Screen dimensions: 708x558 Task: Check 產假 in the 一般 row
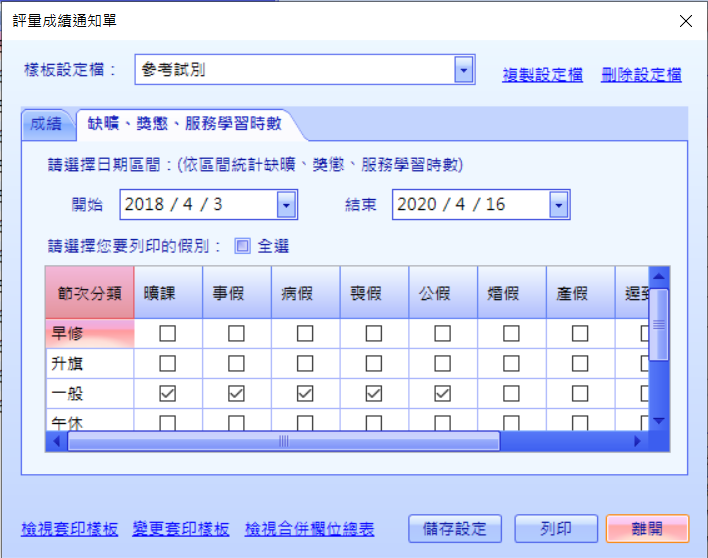pos(580,394)
